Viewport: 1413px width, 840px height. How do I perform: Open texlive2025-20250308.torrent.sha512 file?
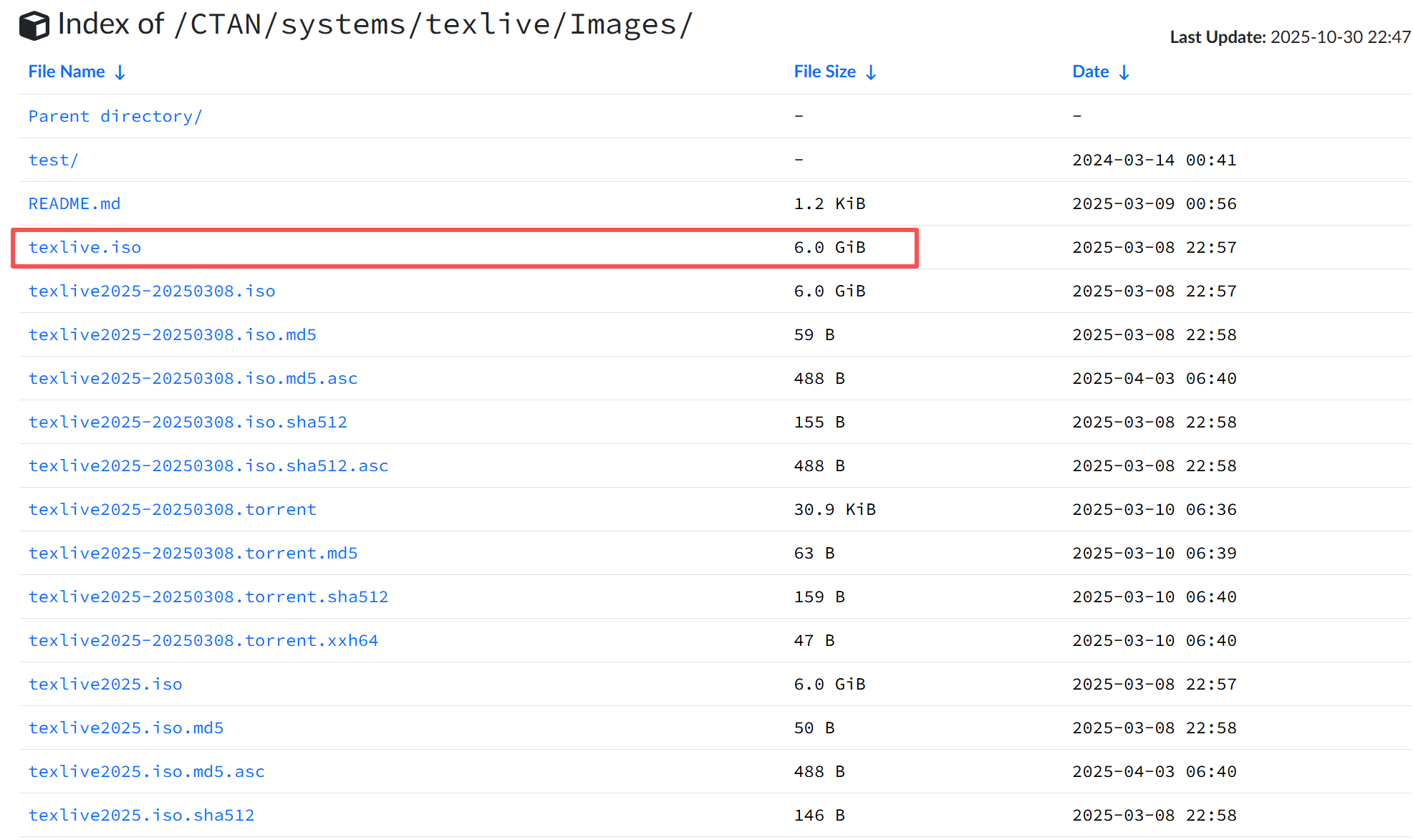[x=208, y=597]
